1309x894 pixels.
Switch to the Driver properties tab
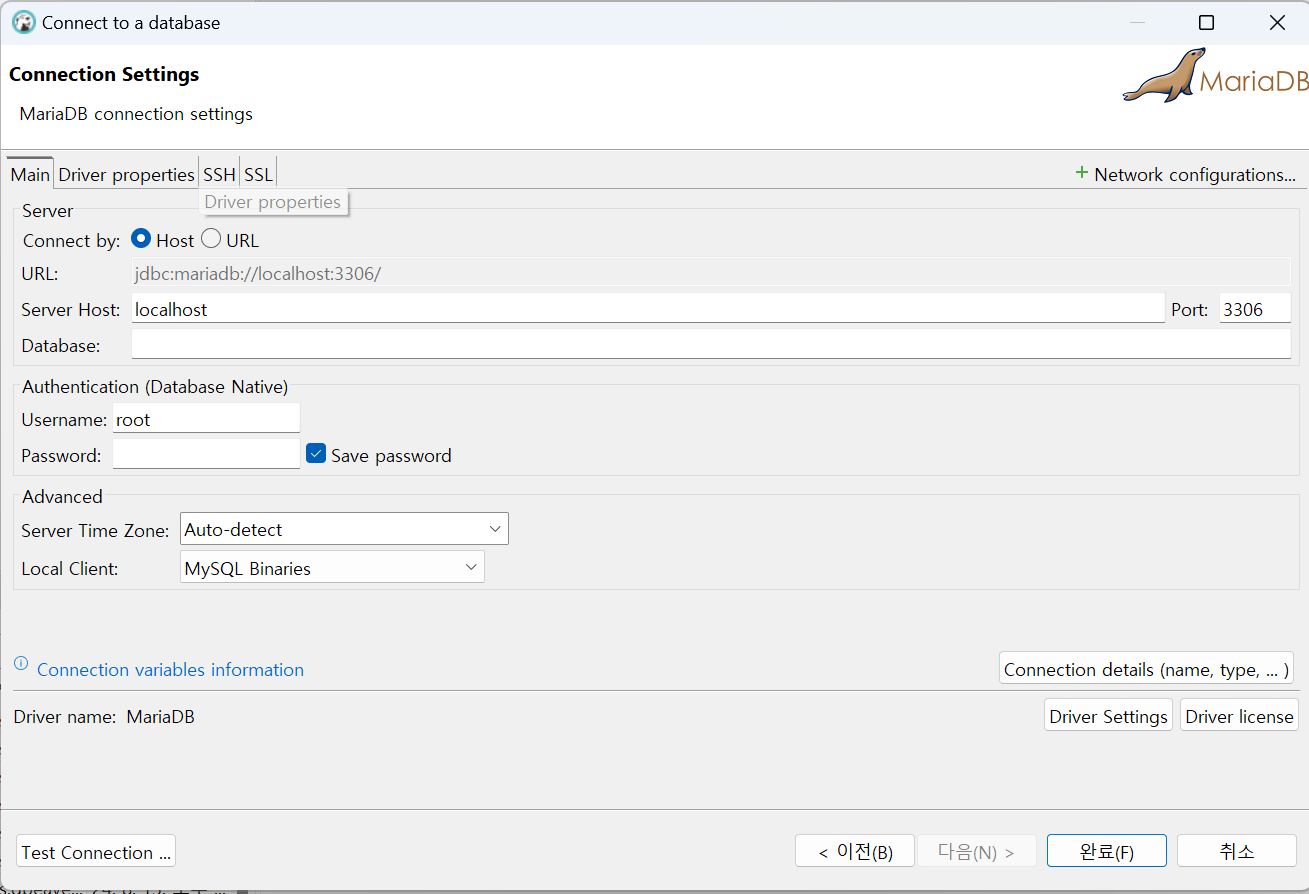click(x=126, y=174)
